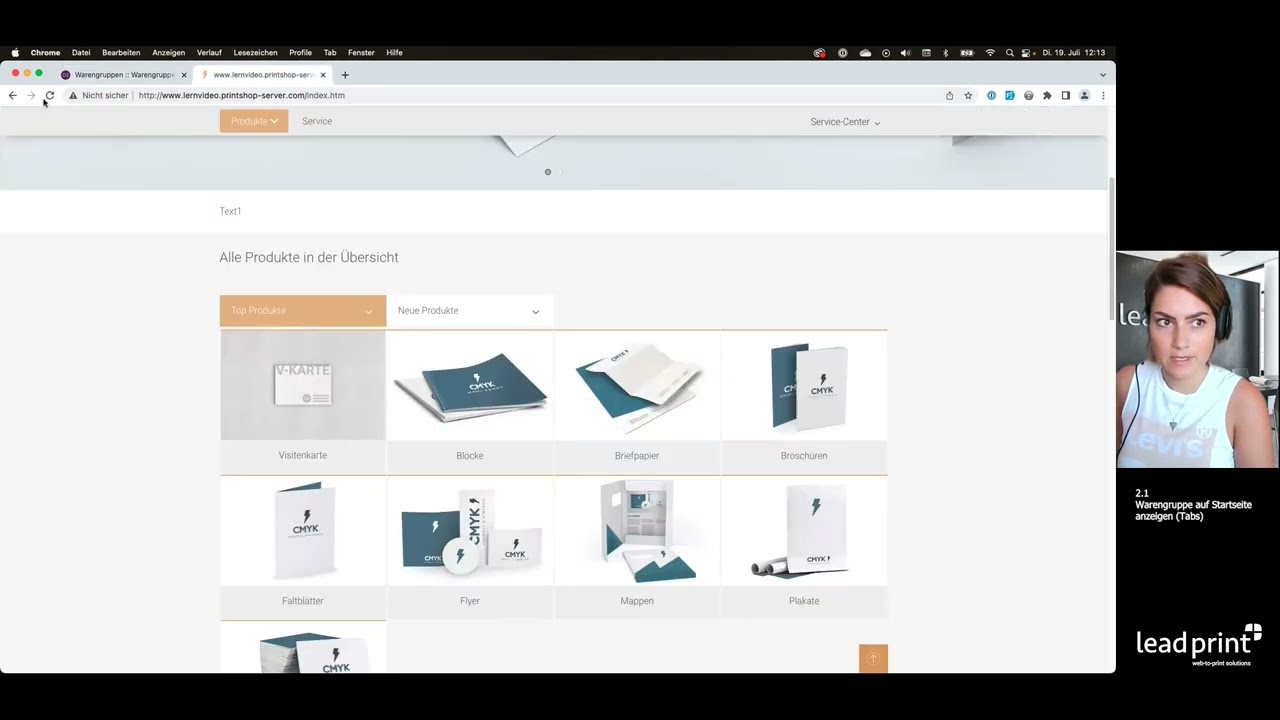Screen dimensions: 1280x720
Task: Open a new tab with the plus button
Action: click(x=345, y=75)
